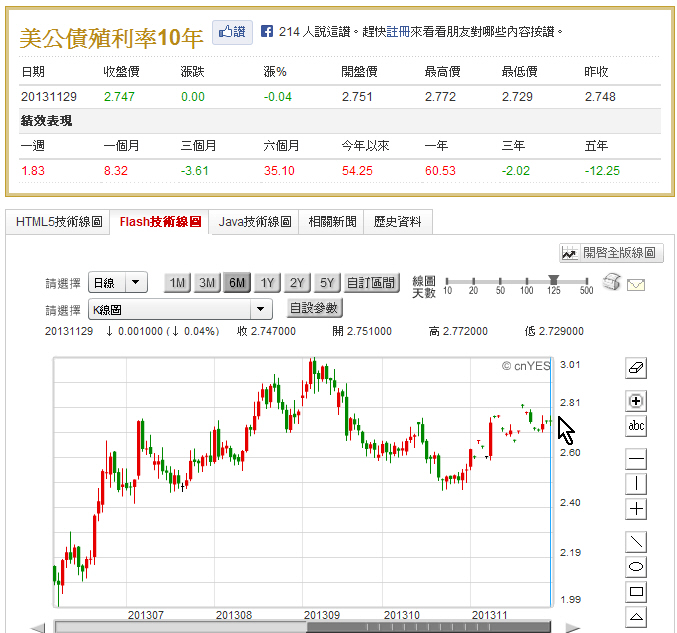Switch to the HTML5技術線圖 tab
The width and height of the screenshot is (677, 633).
point(59,222)
